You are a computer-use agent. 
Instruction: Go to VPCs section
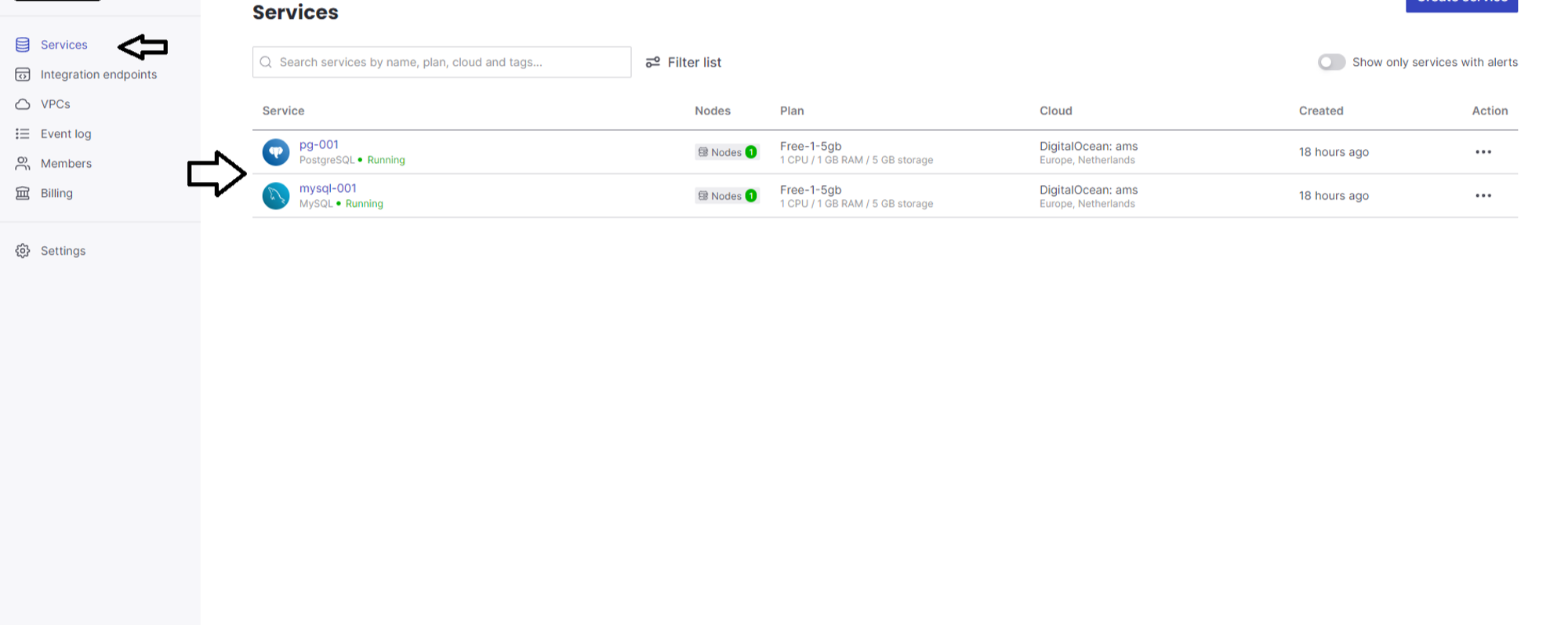[56, 104]
